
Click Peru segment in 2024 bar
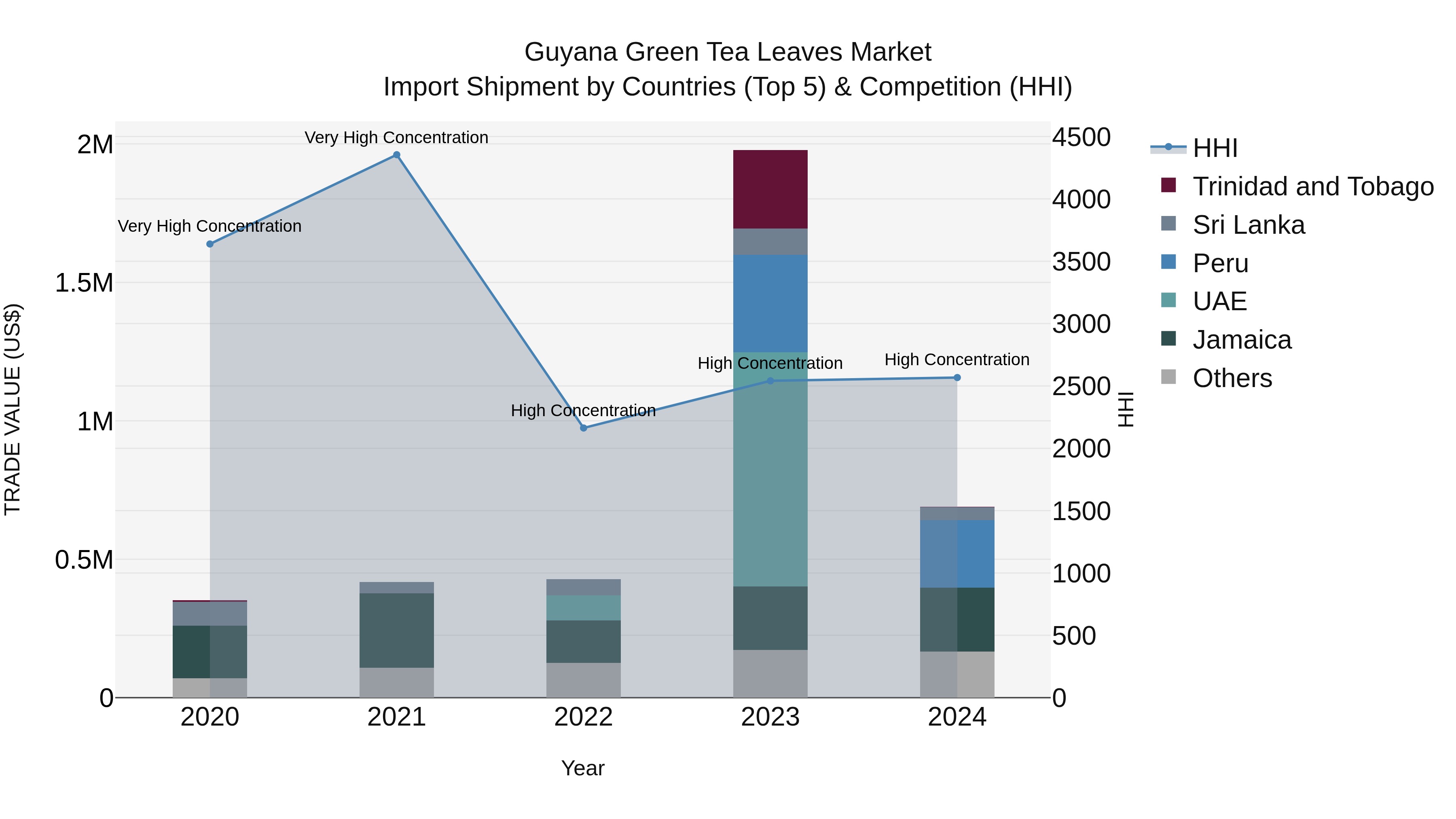pyautogui.click(x=957, y=554)
